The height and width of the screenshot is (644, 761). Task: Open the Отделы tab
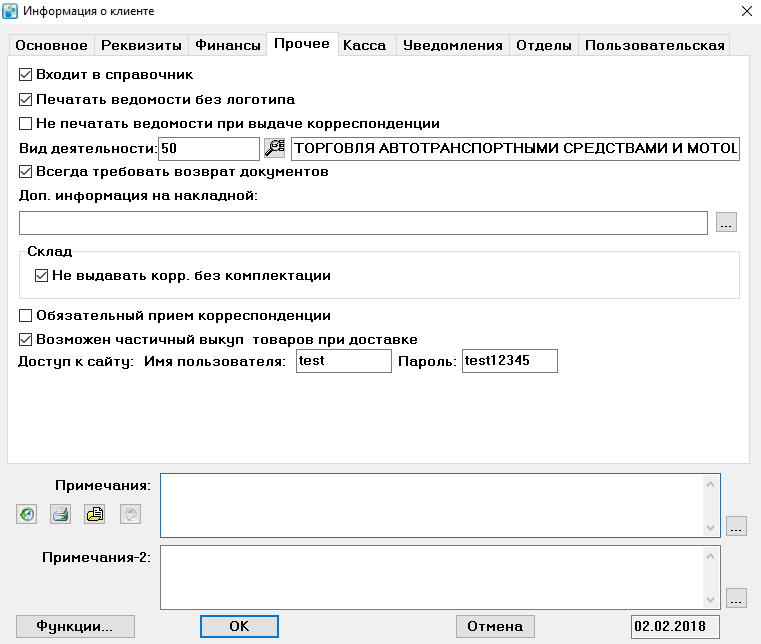point(544,45)
